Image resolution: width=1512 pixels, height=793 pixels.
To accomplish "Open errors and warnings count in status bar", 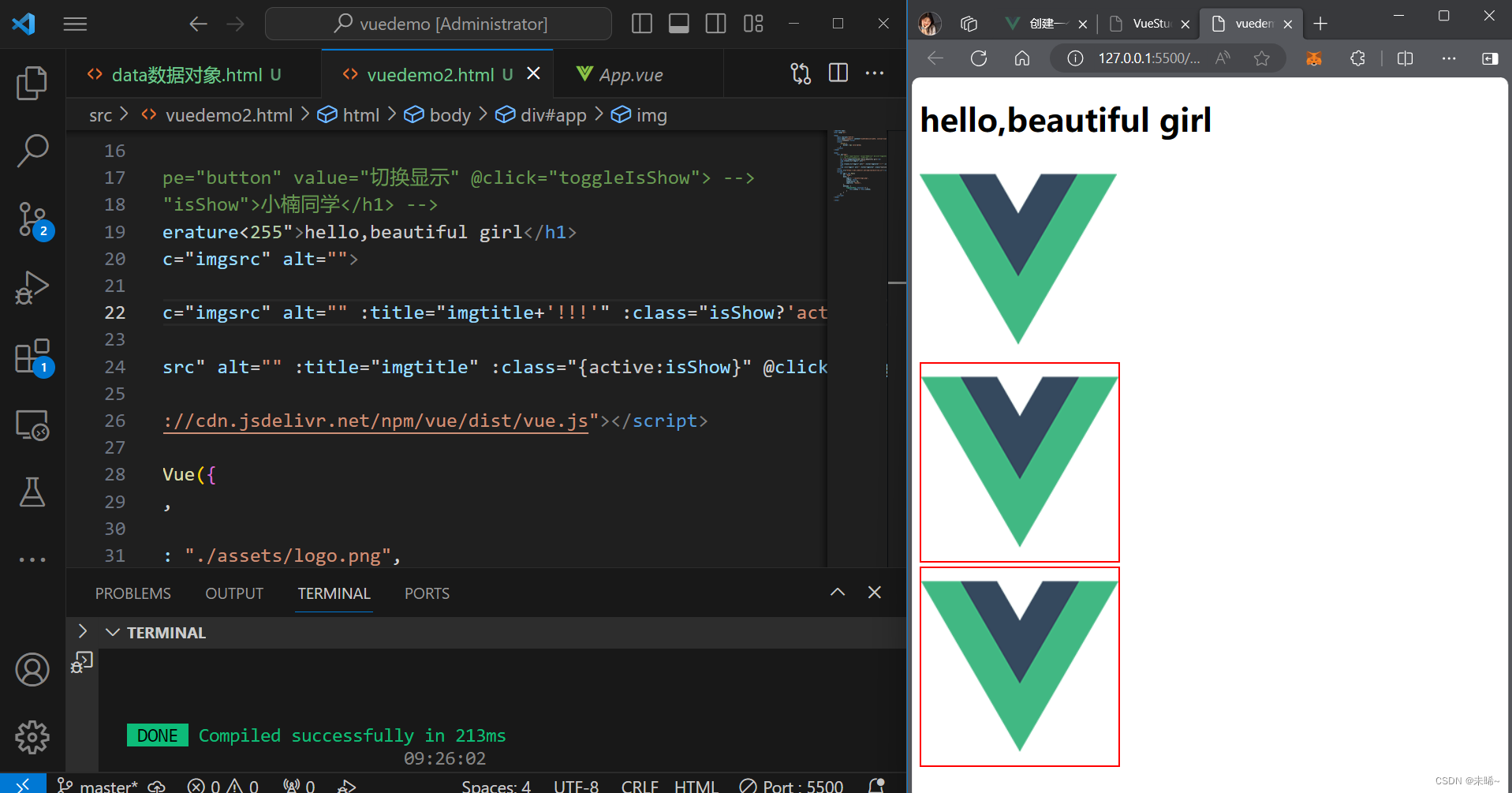I will (x=223, y=786).
